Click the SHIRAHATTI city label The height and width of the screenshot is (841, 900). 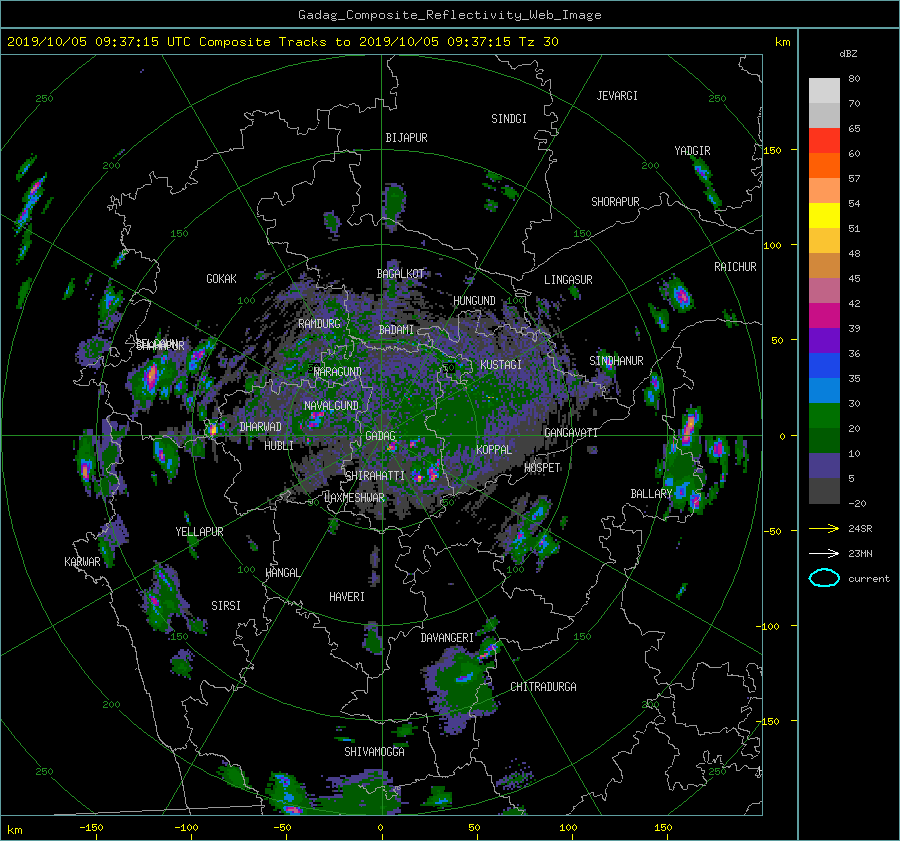tap(375, 476)
